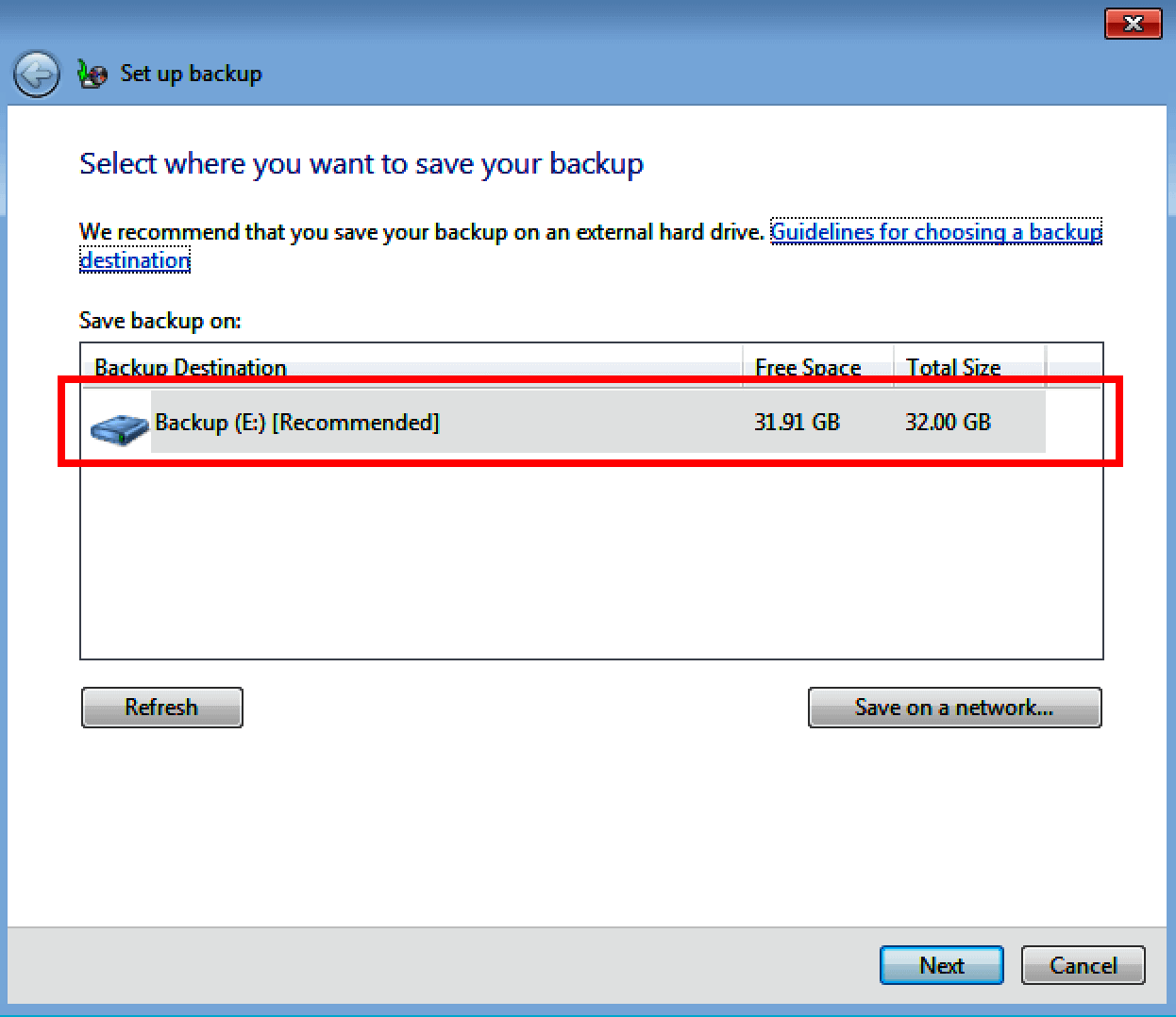Open the Guidelines for choosing a backup destination link
The image size is (1176, 1017).
click(x=935, y=231)
